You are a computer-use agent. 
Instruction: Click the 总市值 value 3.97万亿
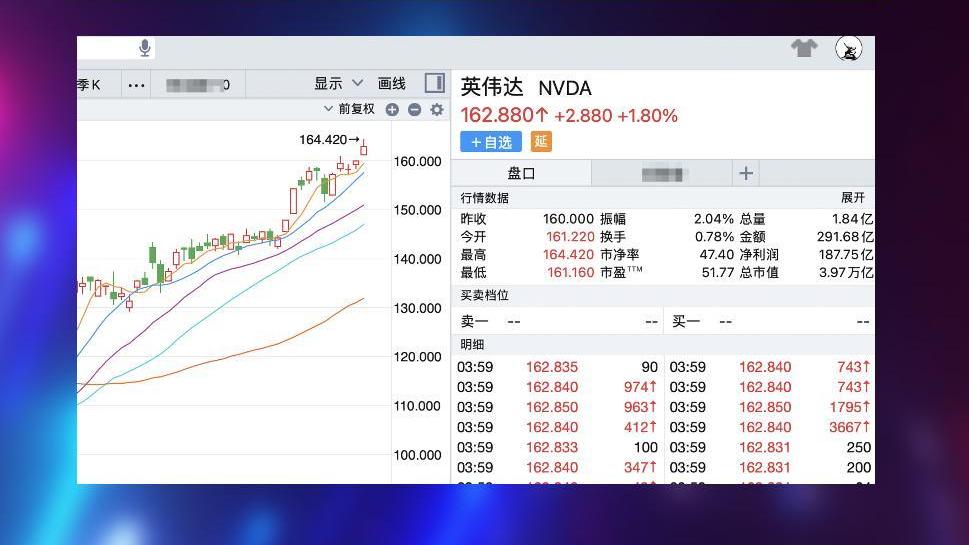(x=845, y=272)
